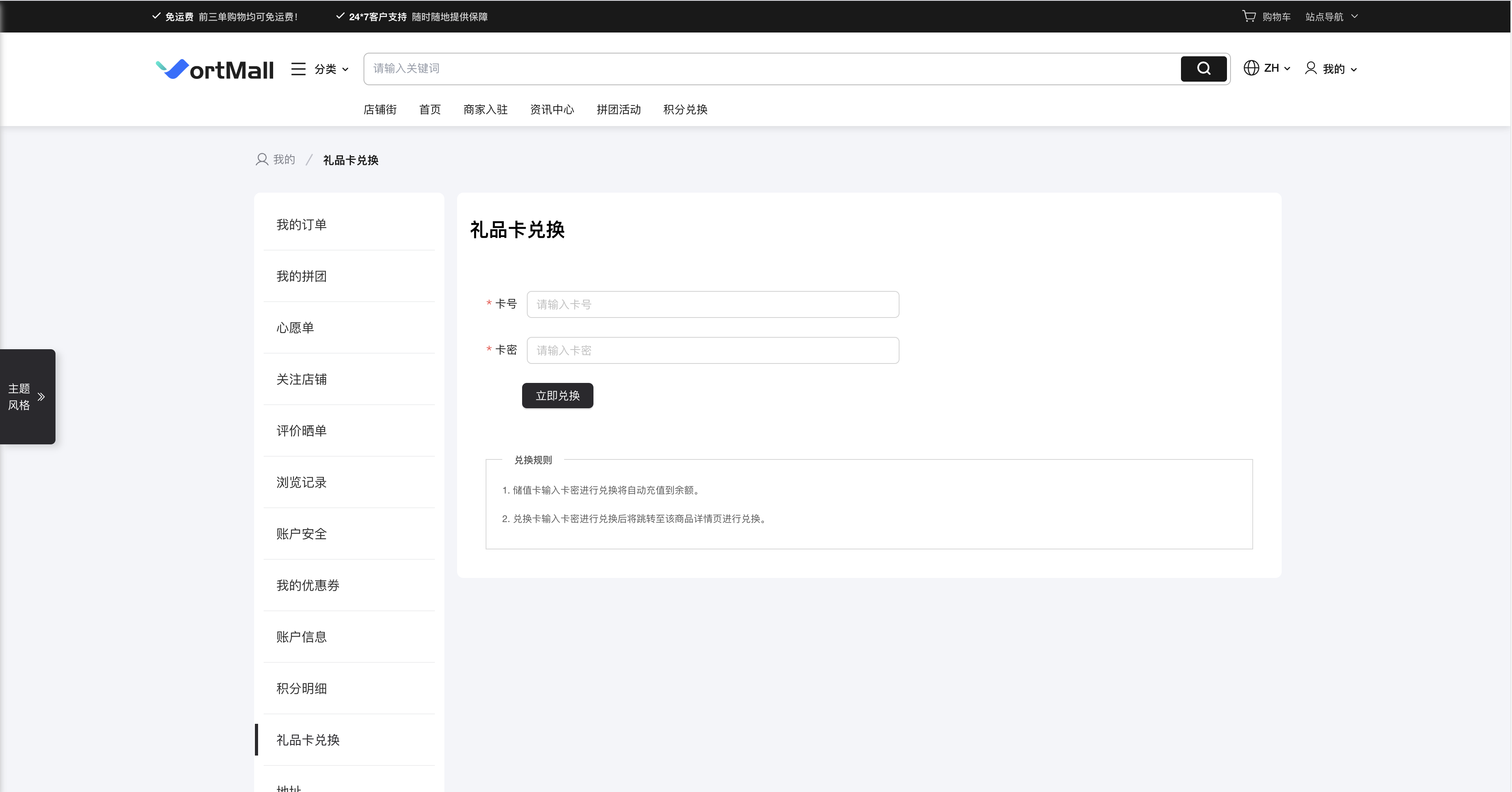
Task: Click into the 卡密 input field
Action: click(712, 350)
